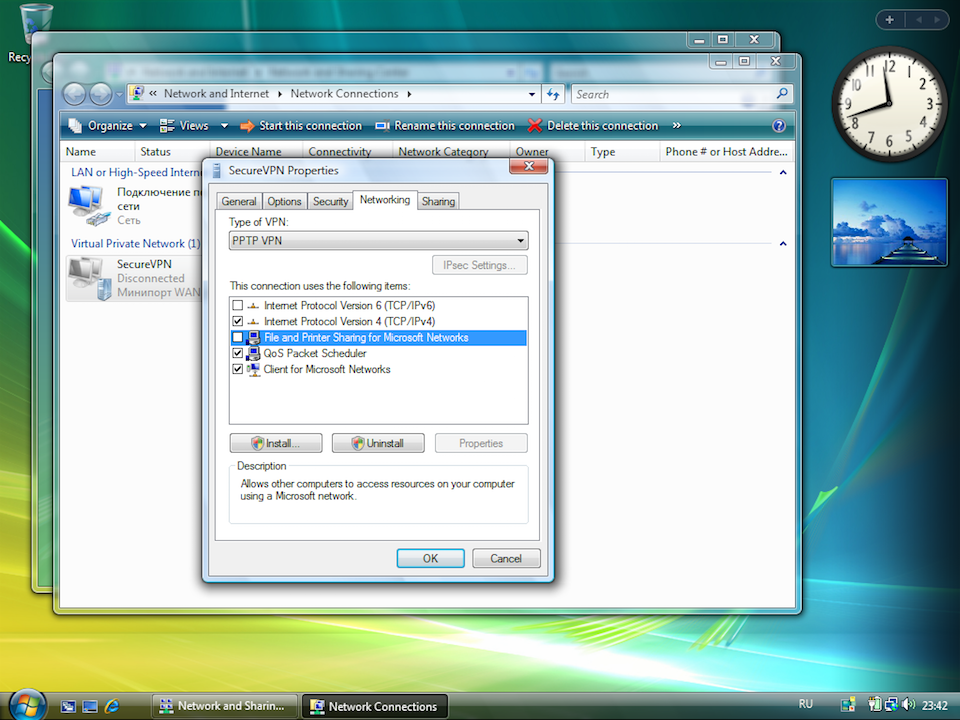
Task: Select the QoS Packet Scheduler item text
Action: [315, 353]
